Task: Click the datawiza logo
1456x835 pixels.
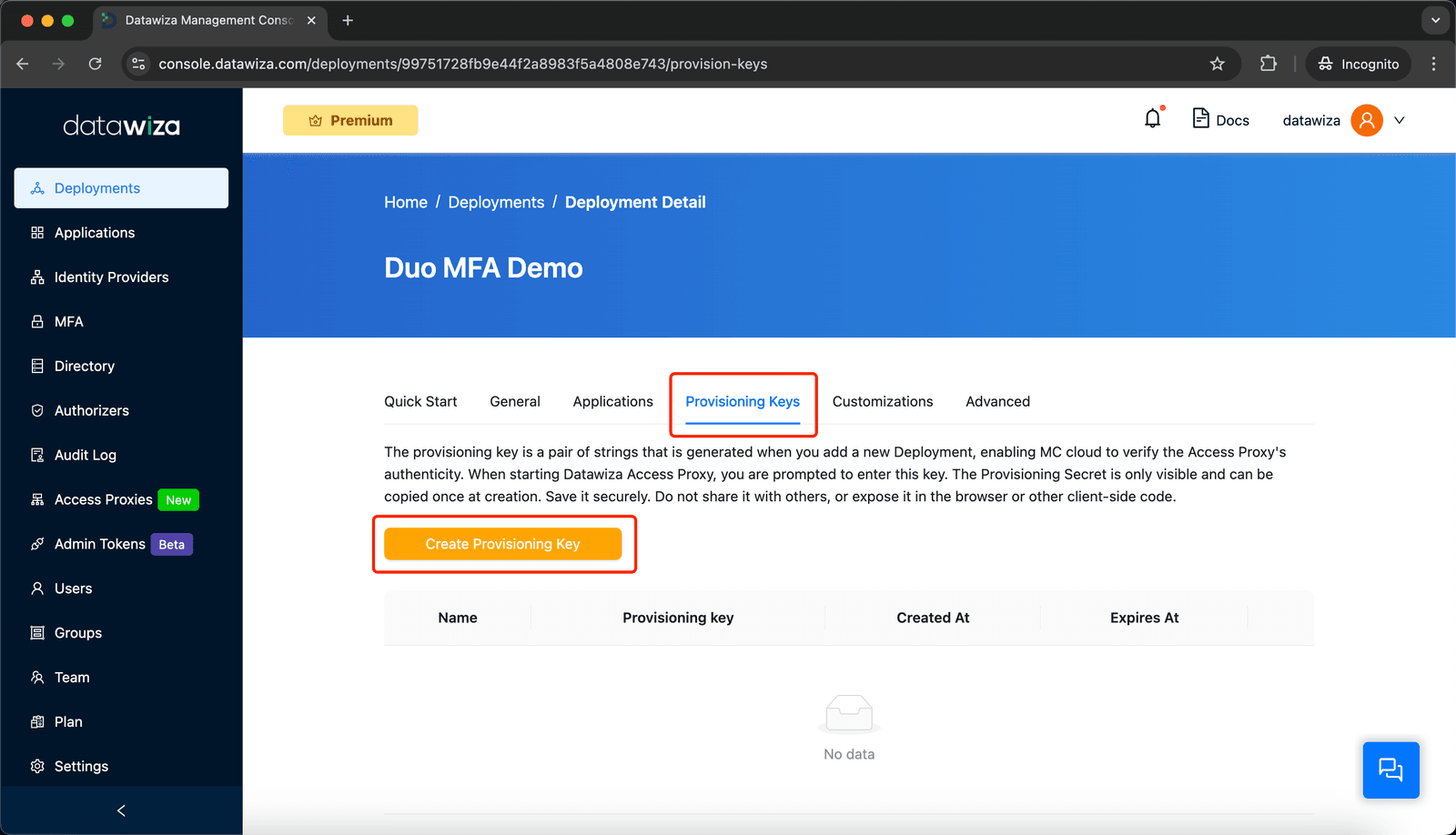Action: click(121, 126)
